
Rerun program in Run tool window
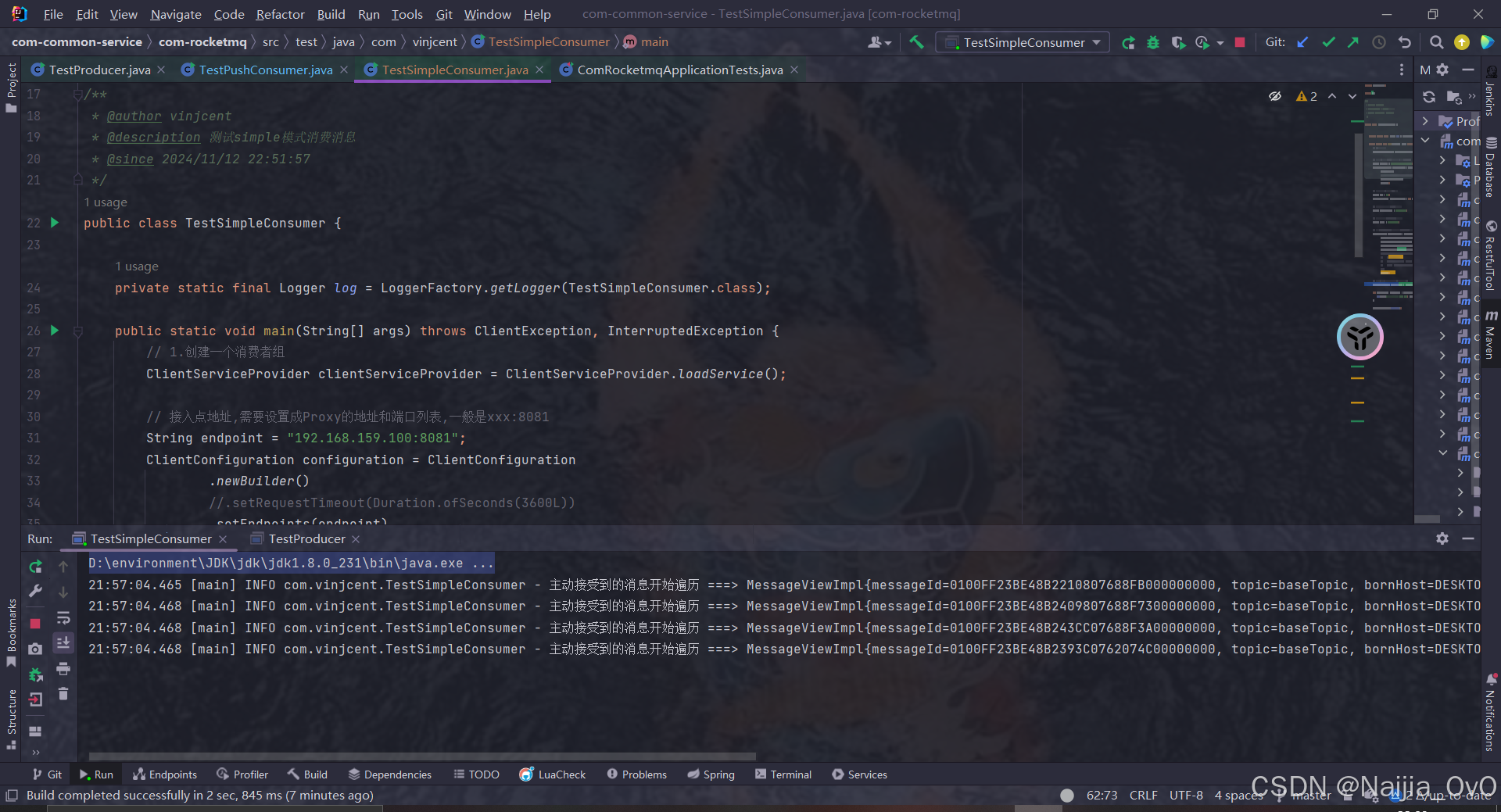click(x=35, y=566)
